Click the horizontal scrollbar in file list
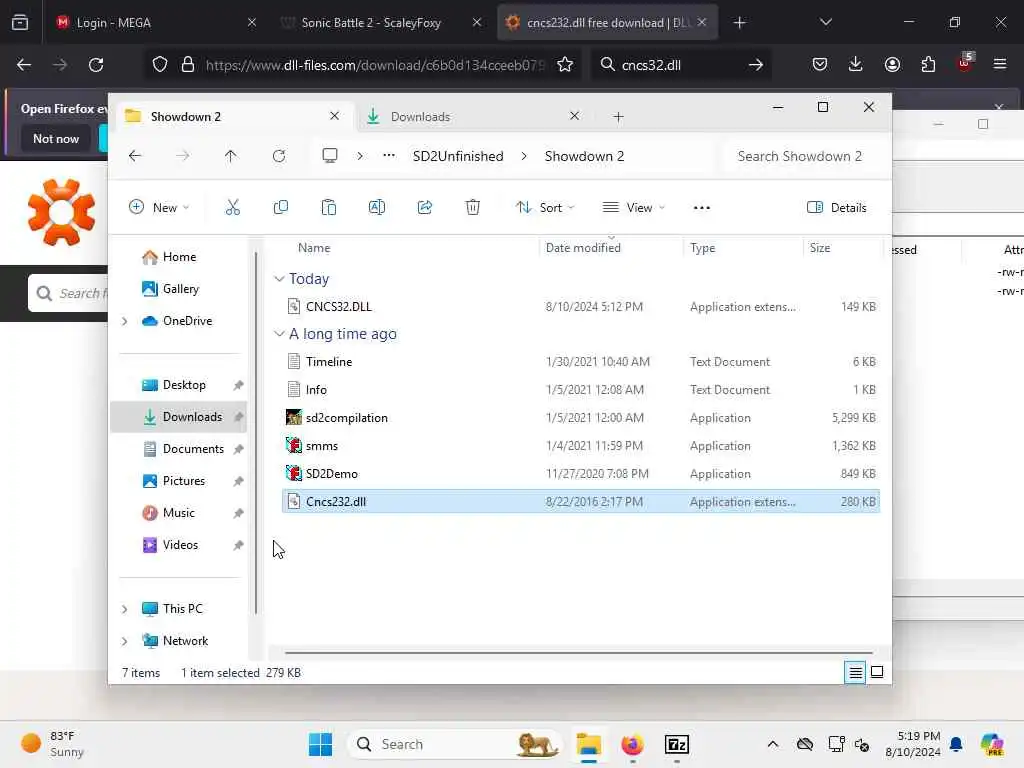The image size is (1024, 768). tap(579, 652)
